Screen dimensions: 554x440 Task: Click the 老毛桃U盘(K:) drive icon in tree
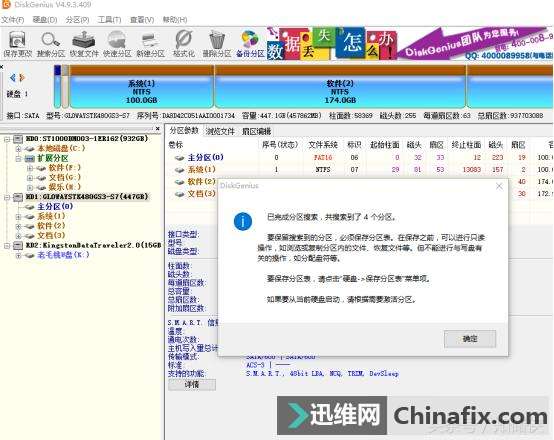29,255
